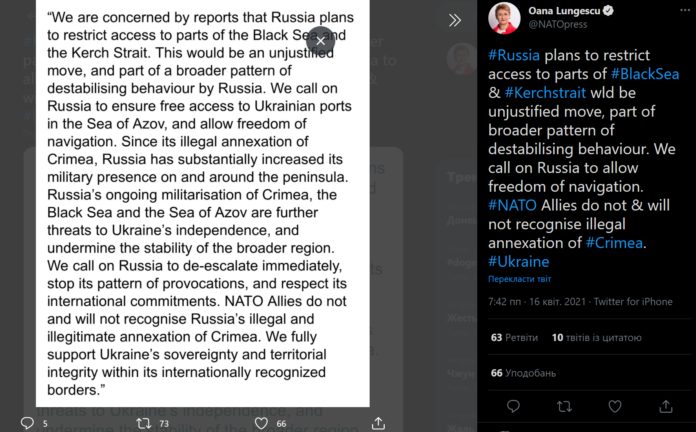Collapse the tweet side panel with double chevron

455,20
